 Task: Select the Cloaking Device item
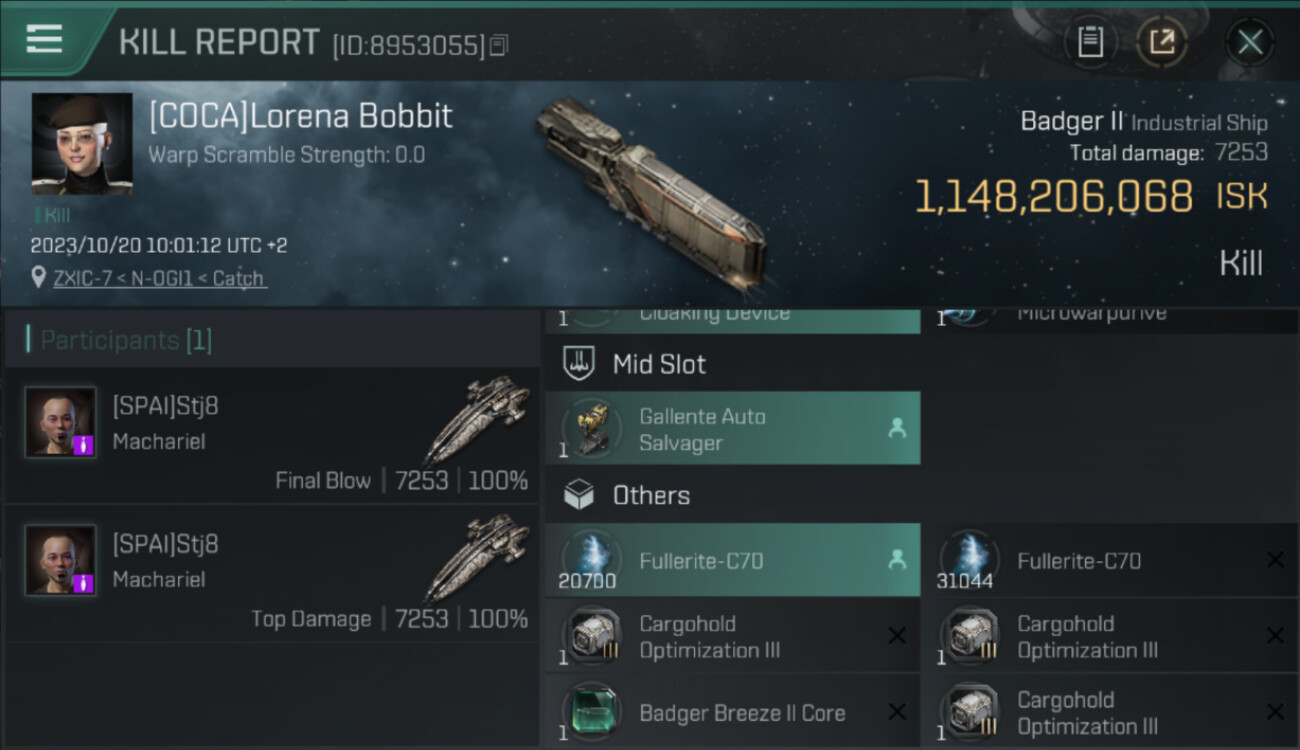pyautogui.click(x=732, y=320)
